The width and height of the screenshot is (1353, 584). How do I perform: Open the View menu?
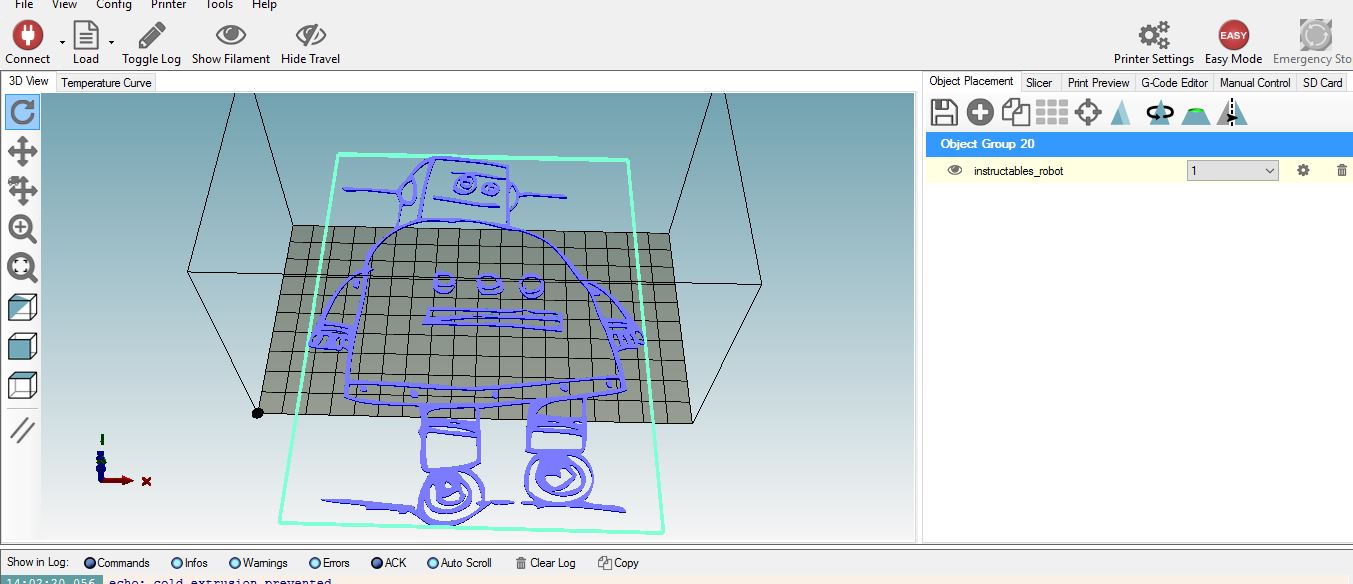pos(64,5)
